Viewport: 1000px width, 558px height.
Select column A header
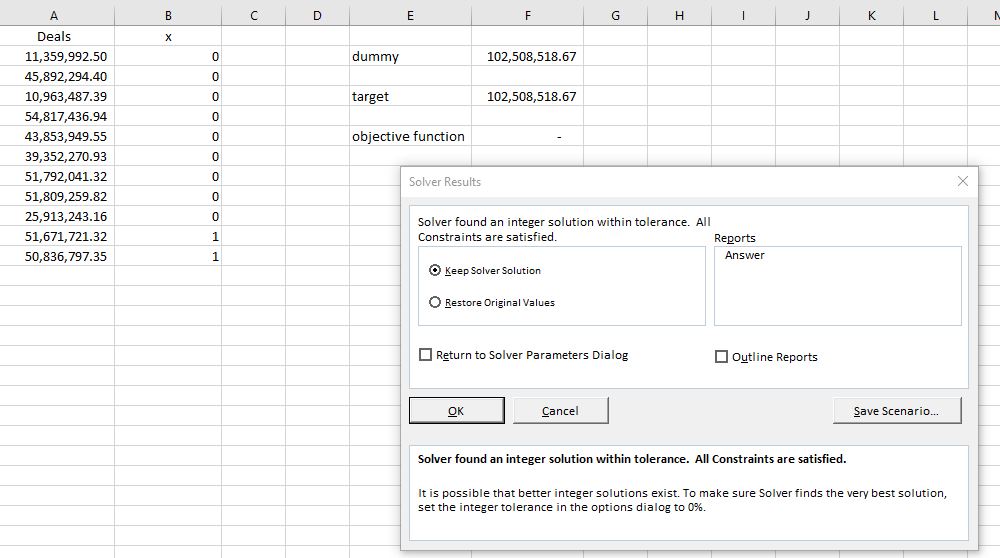coord(54,16)
